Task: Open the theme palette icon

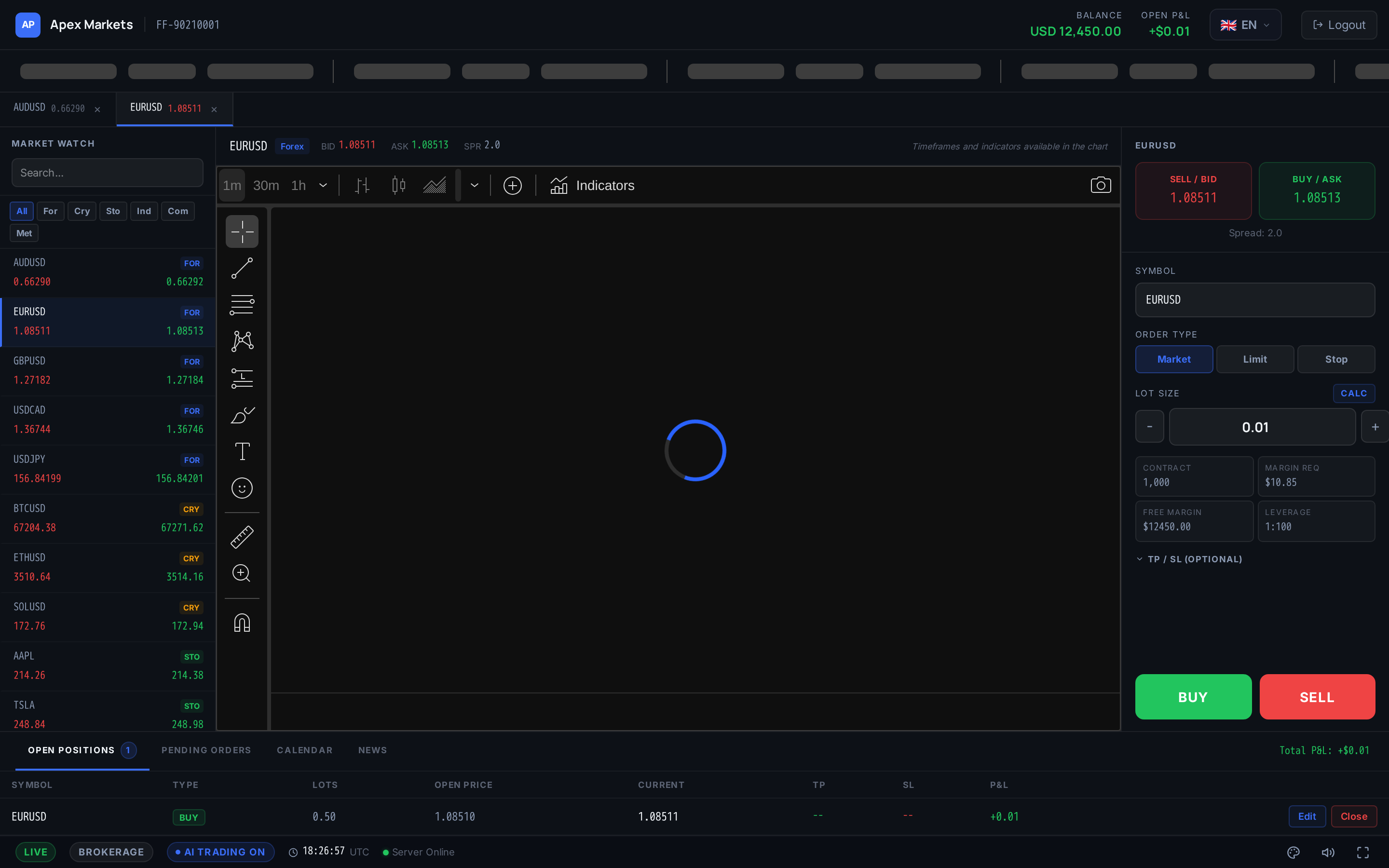Action: pos(1293,852)
